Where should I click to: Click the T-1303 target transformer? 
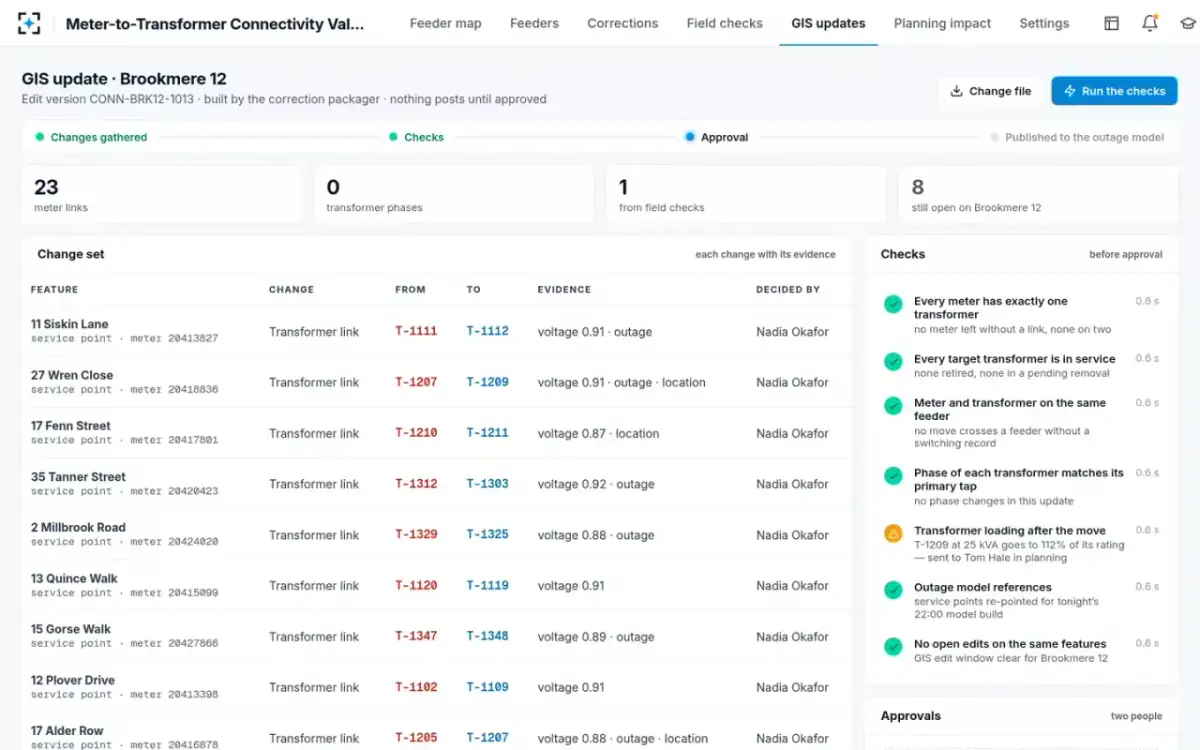click(x=488, y=484)
